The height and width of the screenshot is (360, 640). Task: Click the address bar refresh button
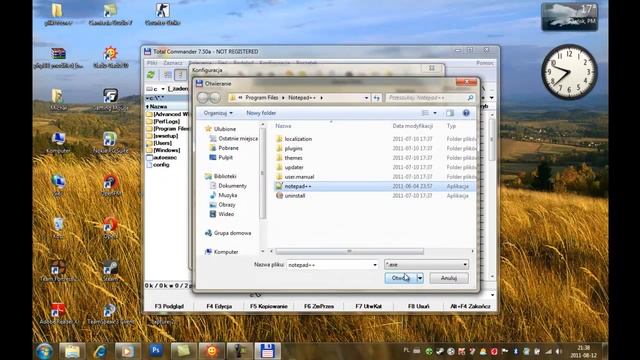(376, 98)
